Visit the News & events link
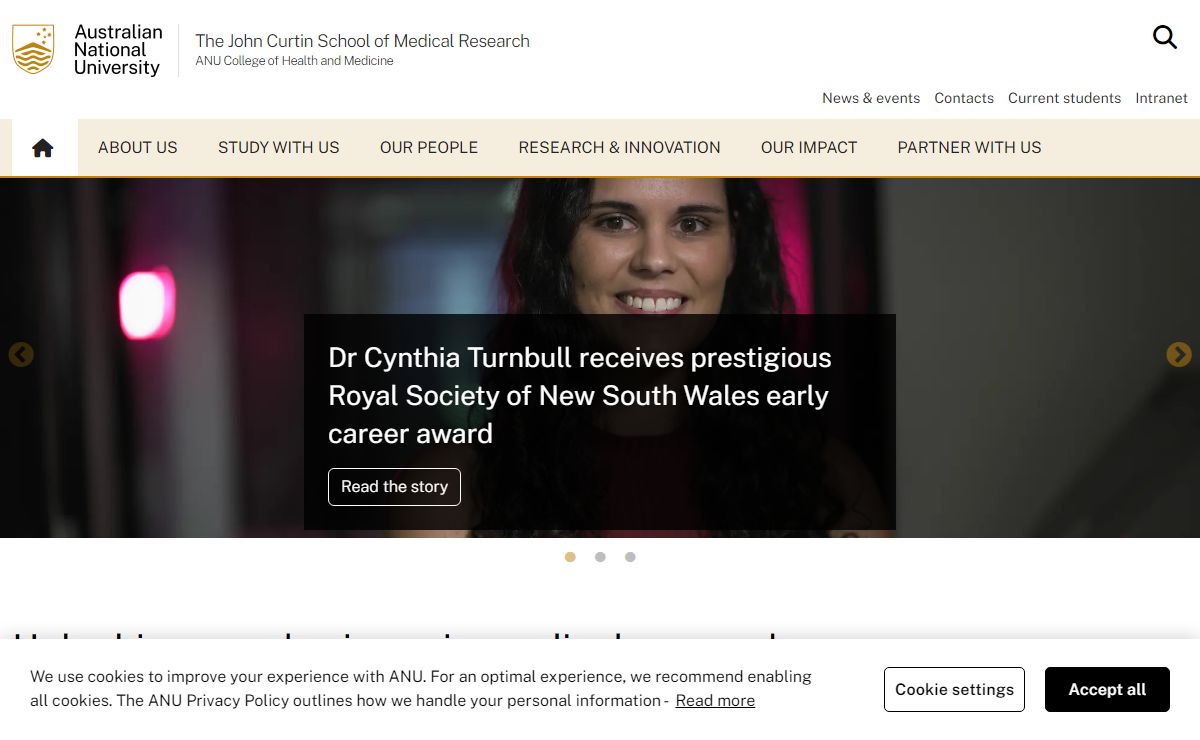 [x=870, y=98]
